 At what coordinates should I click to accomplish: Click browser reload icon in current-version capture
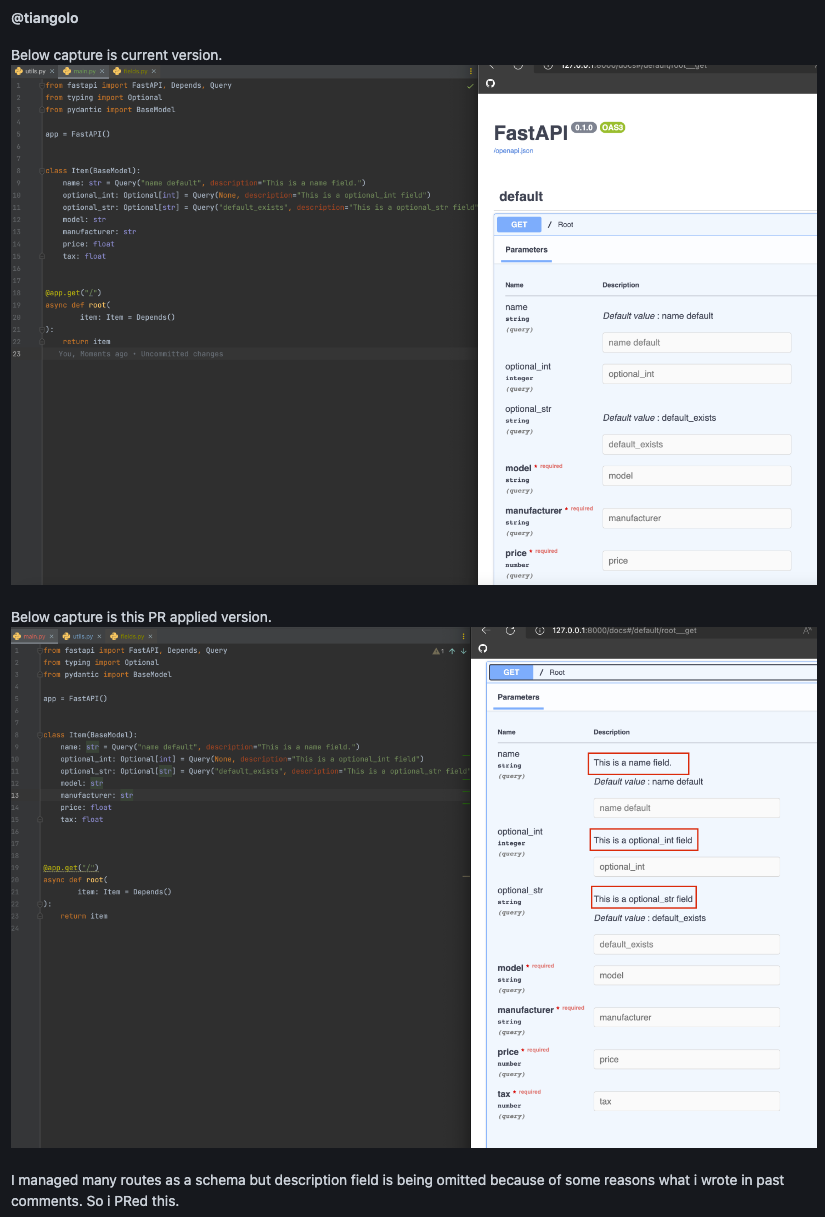518,65
